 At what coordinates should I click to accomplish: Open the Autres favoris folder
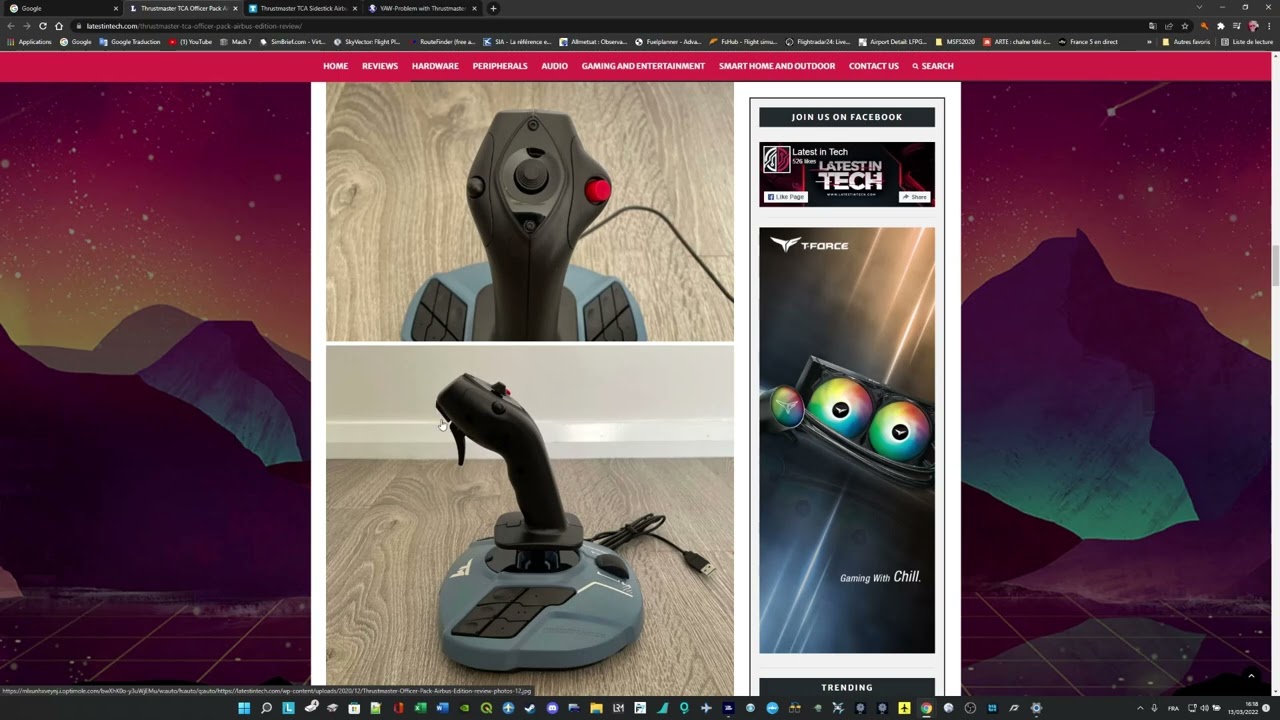pos(1186,42)
